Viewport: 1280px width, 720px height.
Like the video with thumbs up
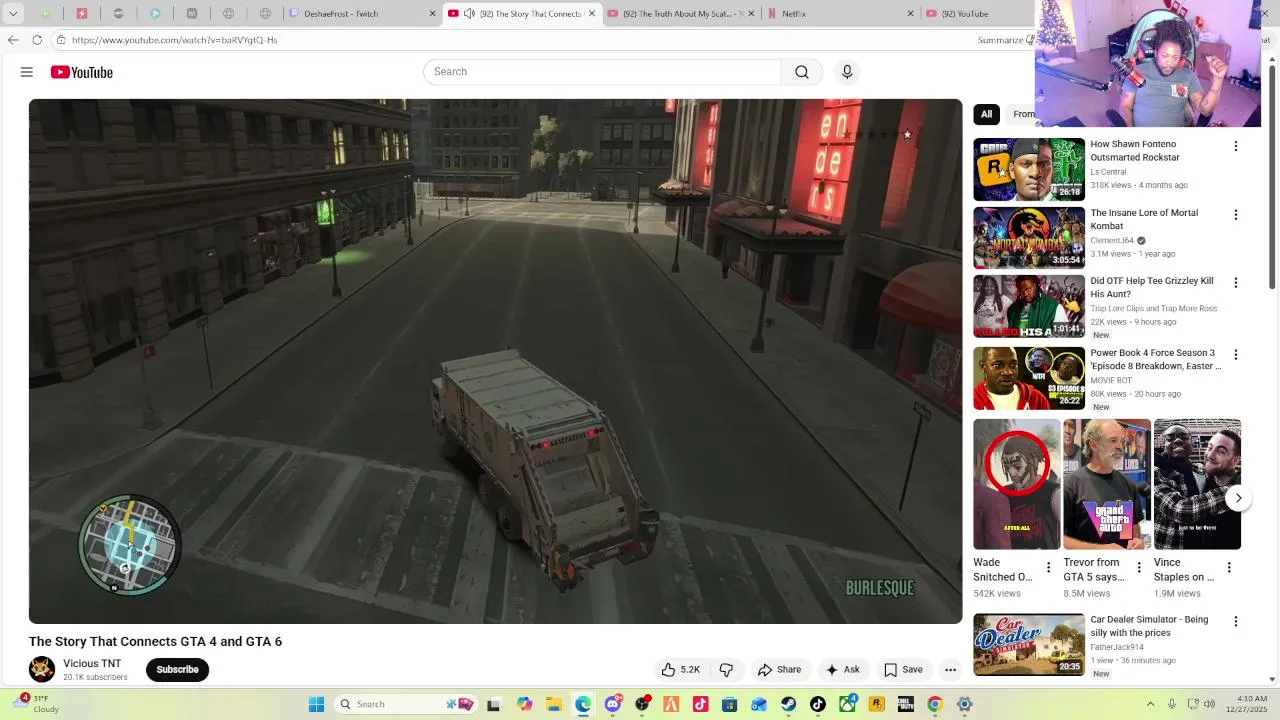coord(680,670)
